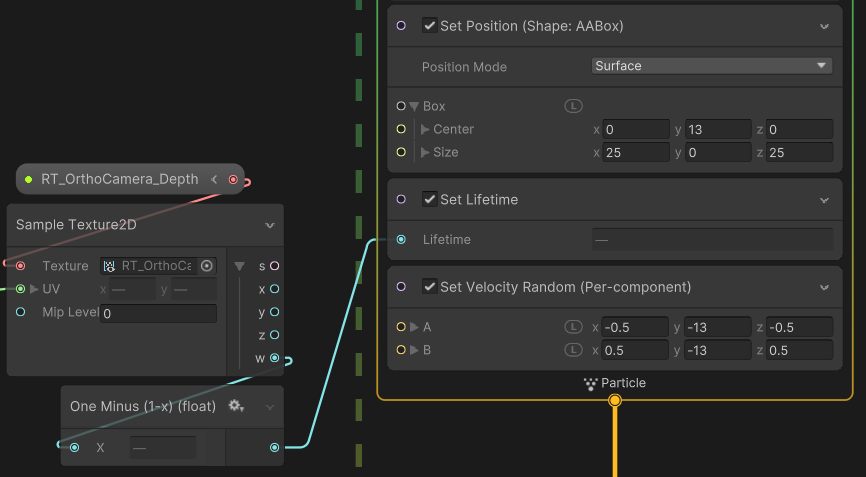The width and height of the screenshot is (866, 477).
Task: Open the texture object picker circle
Action: coord(207,266)
